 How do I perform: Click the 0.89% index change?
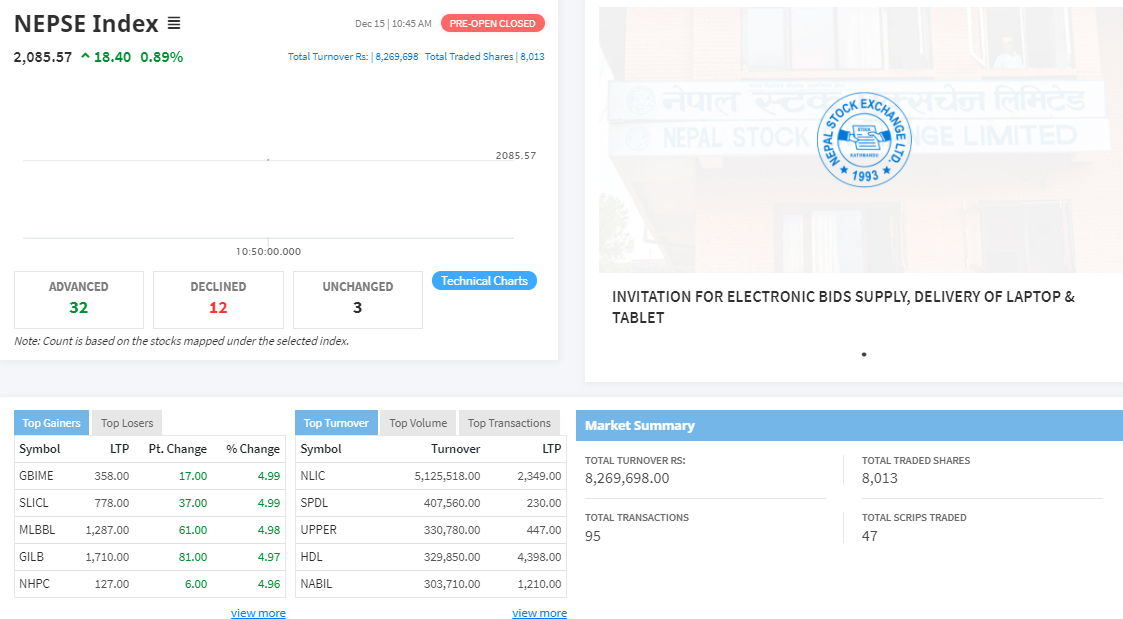coord(162,57)
